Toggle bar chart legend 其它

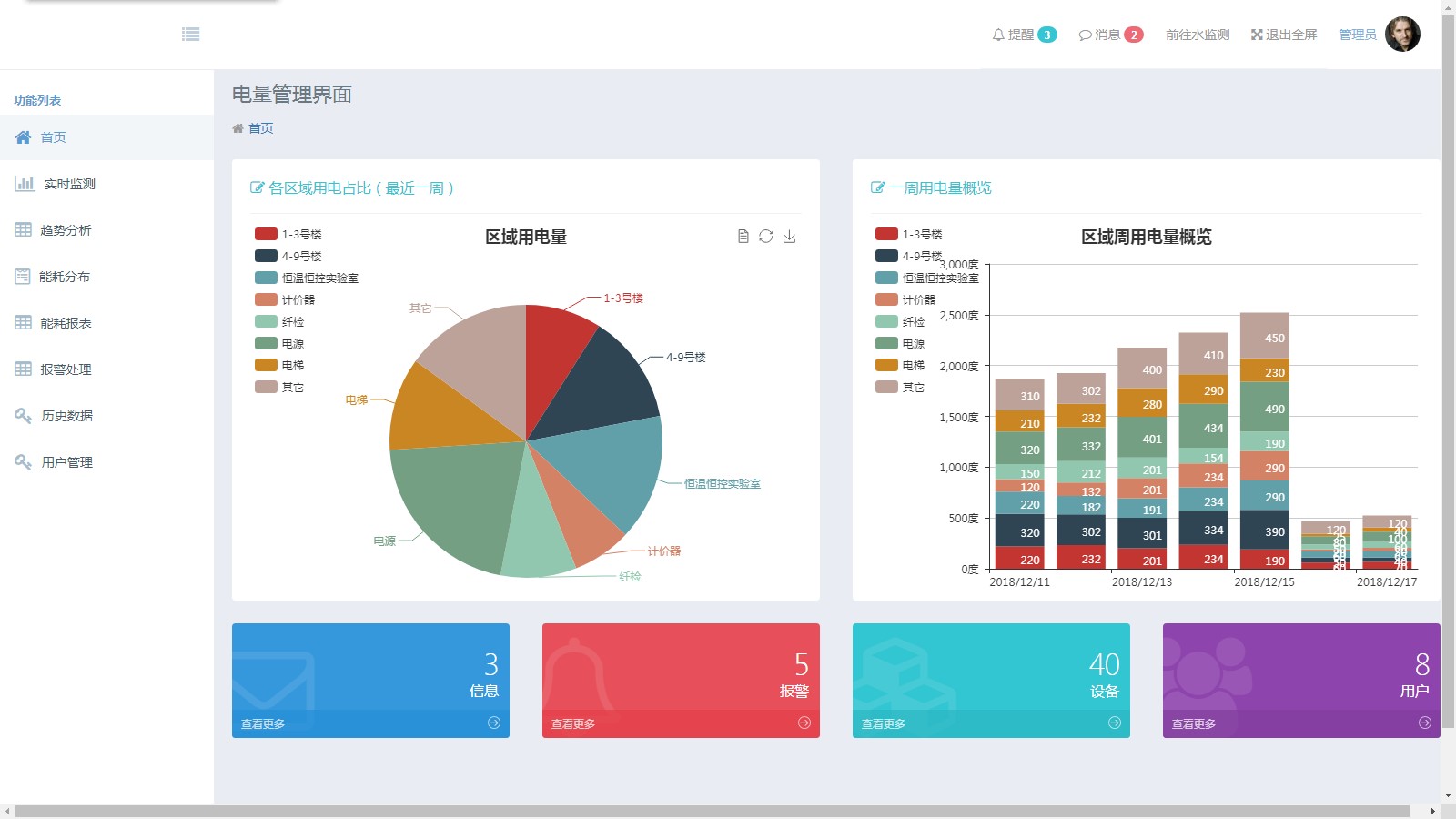point(900,387)
